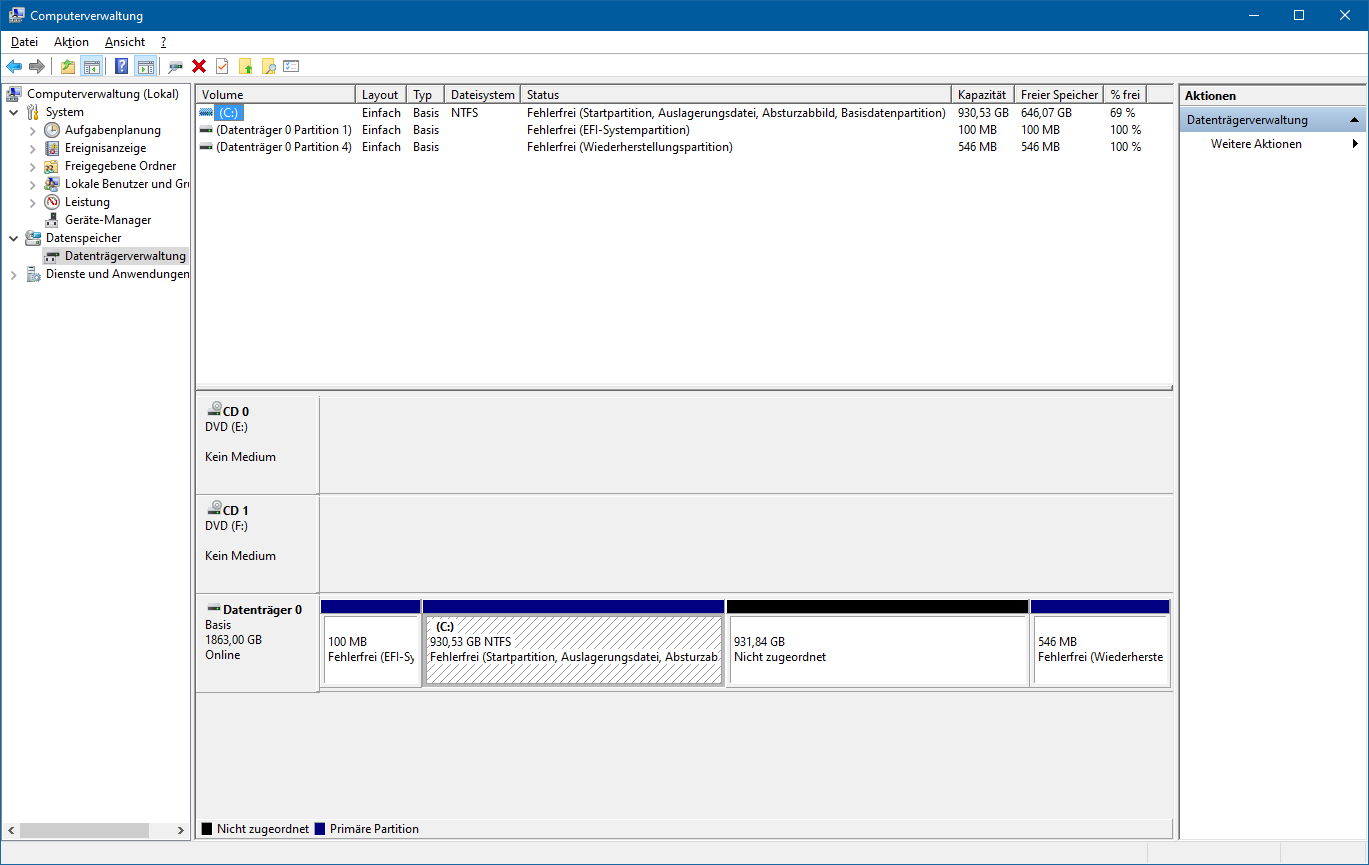Click the % frei column header
Viewport: 1369px width, 865px height.
pos(1125,94)
